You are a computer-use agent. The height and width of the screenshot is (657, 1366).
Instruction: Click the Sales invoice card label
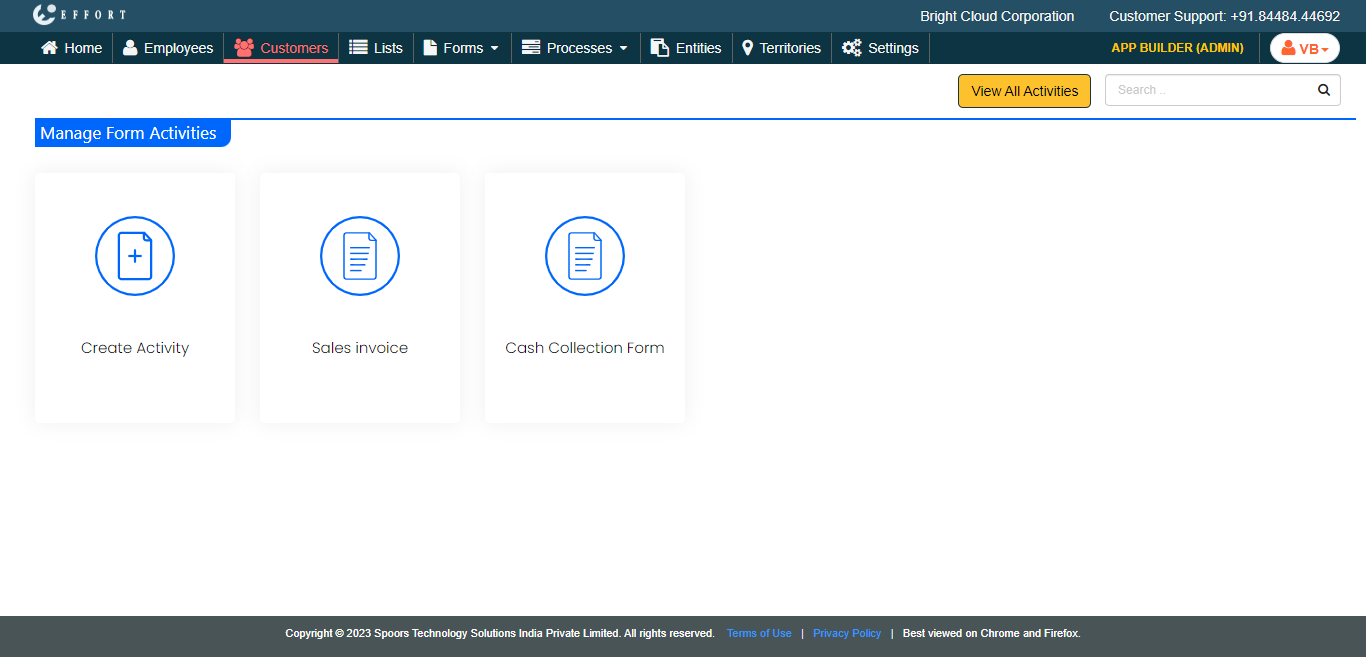pos(360,348)
